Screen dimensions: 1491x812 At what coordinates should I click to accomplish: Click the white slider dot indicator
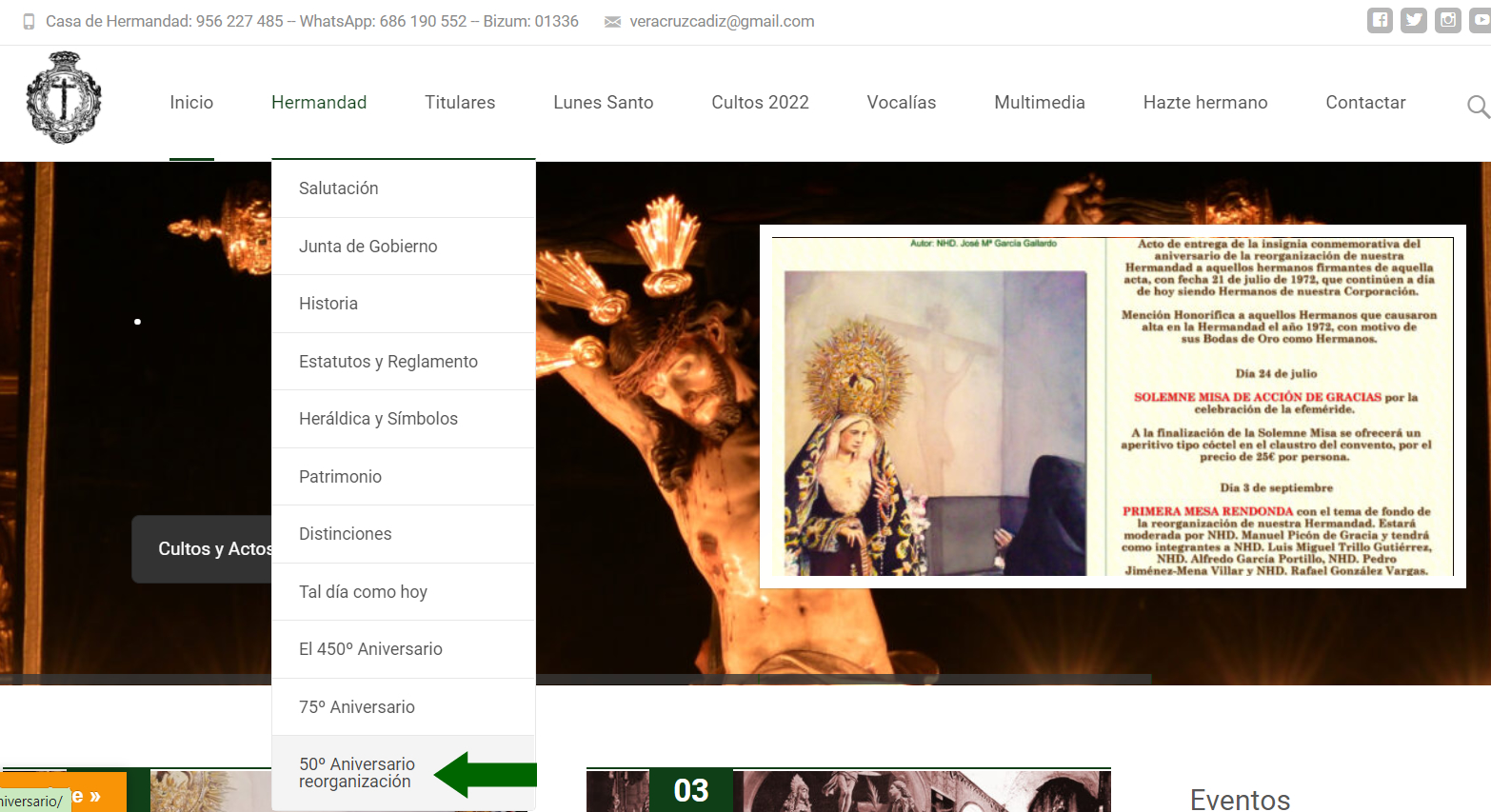click(x=138, y=322)
